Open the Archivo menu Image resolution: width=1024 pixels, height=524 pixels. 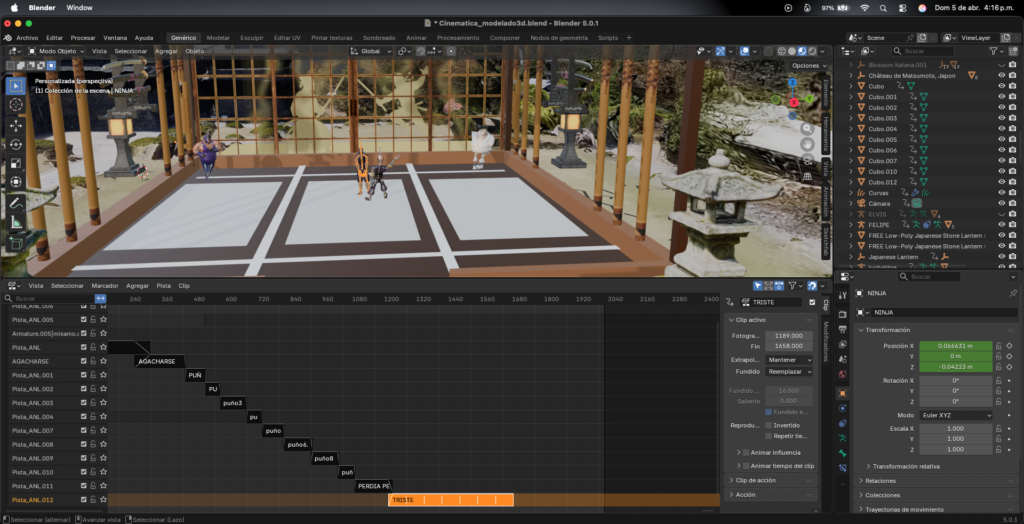pyautogui.click(x=27, y=37)
